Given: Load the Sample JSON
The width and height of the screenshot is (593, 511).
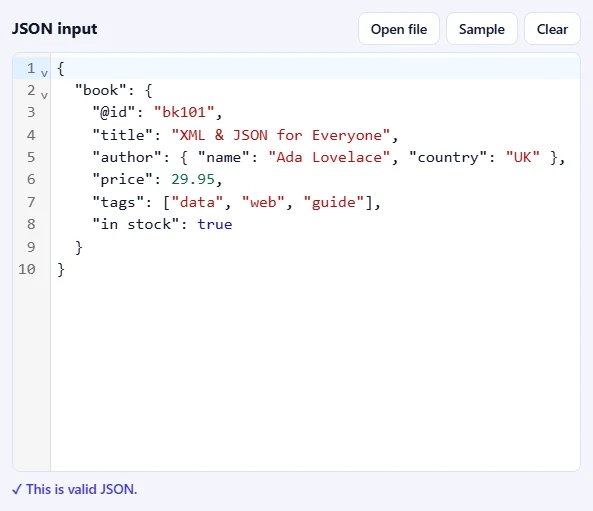Looking at the screenshot, I should pyautogui.click(x=481, y=29).
